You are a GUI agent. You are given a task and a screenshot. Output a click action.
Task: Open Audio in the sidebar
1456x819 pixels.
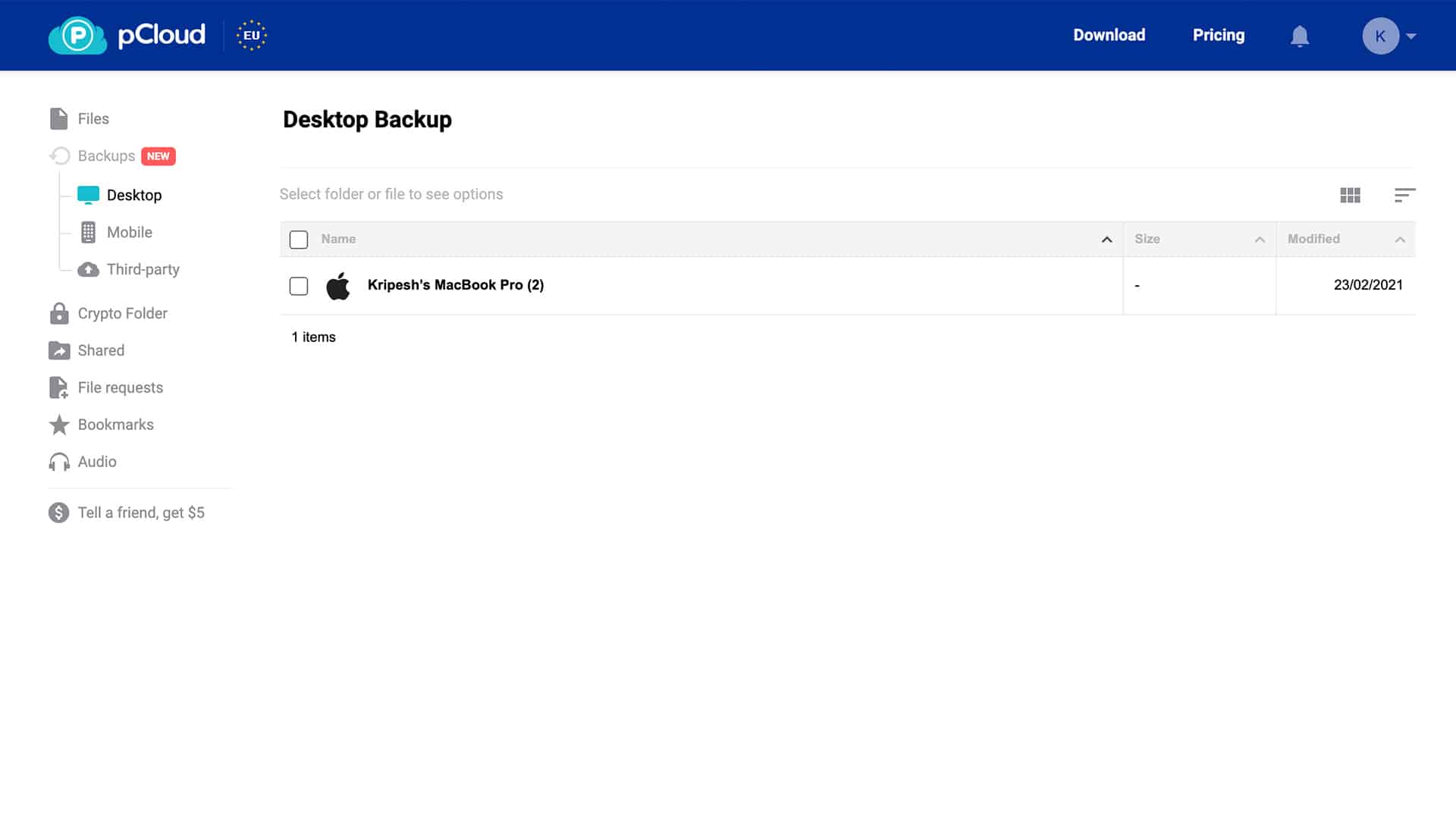tap(97, 462)
